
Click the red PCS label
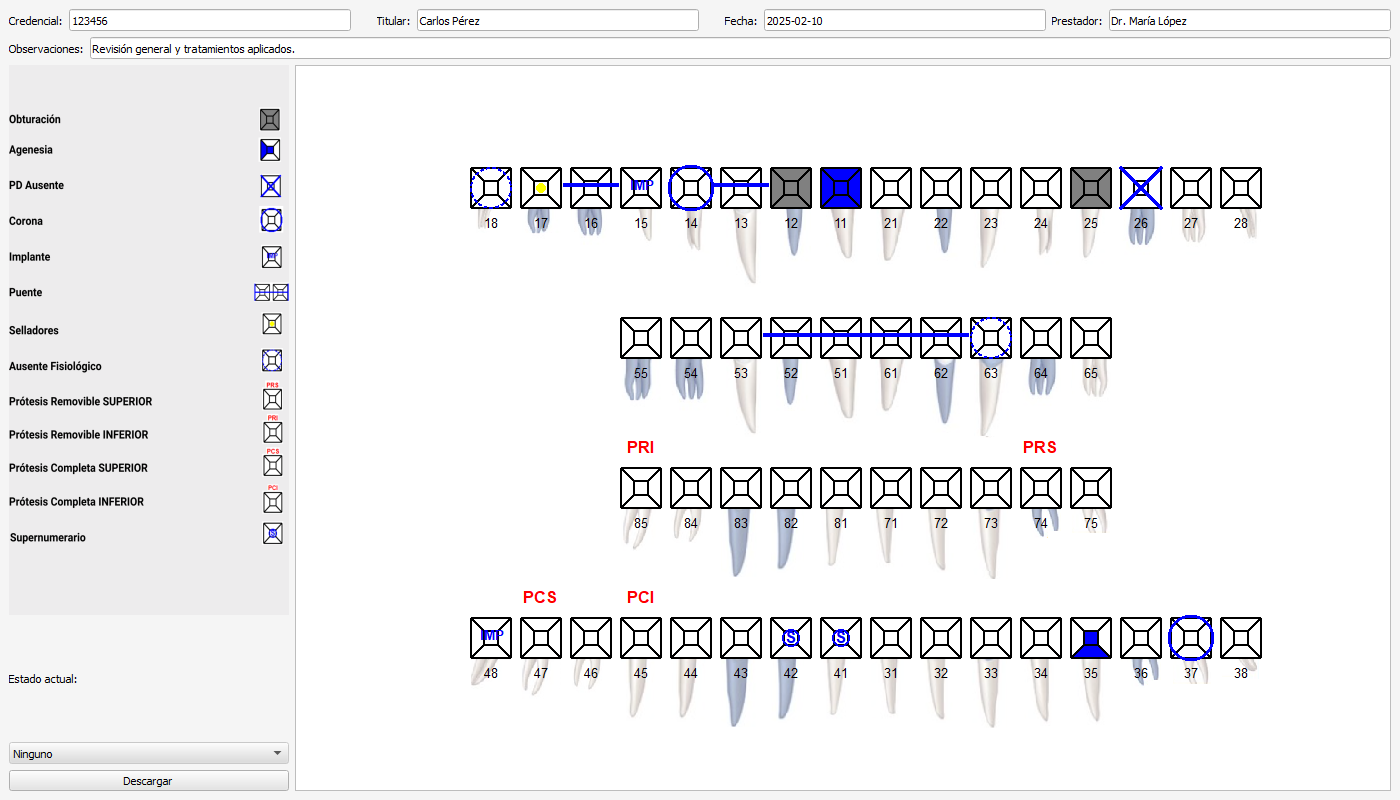pyautogui.click(x=540, y=597)
